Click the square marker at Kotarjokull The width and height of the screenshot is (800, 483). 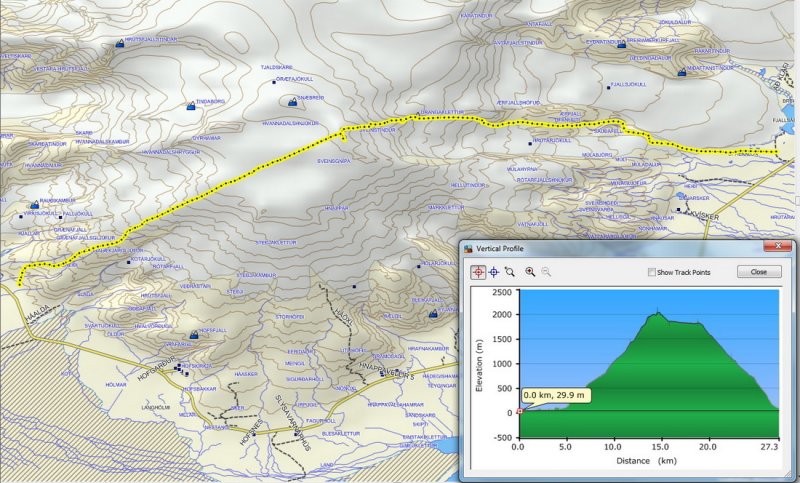(128, 262)
